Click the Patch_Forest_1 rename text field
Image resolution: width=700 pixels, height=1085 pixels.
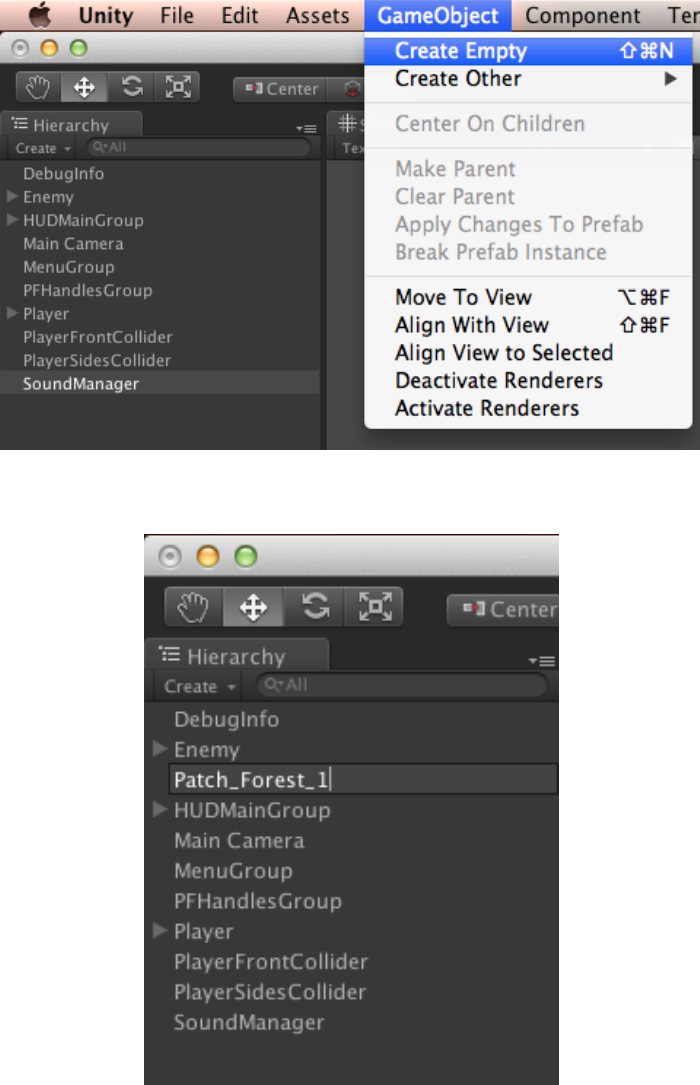tap(363, 779)
